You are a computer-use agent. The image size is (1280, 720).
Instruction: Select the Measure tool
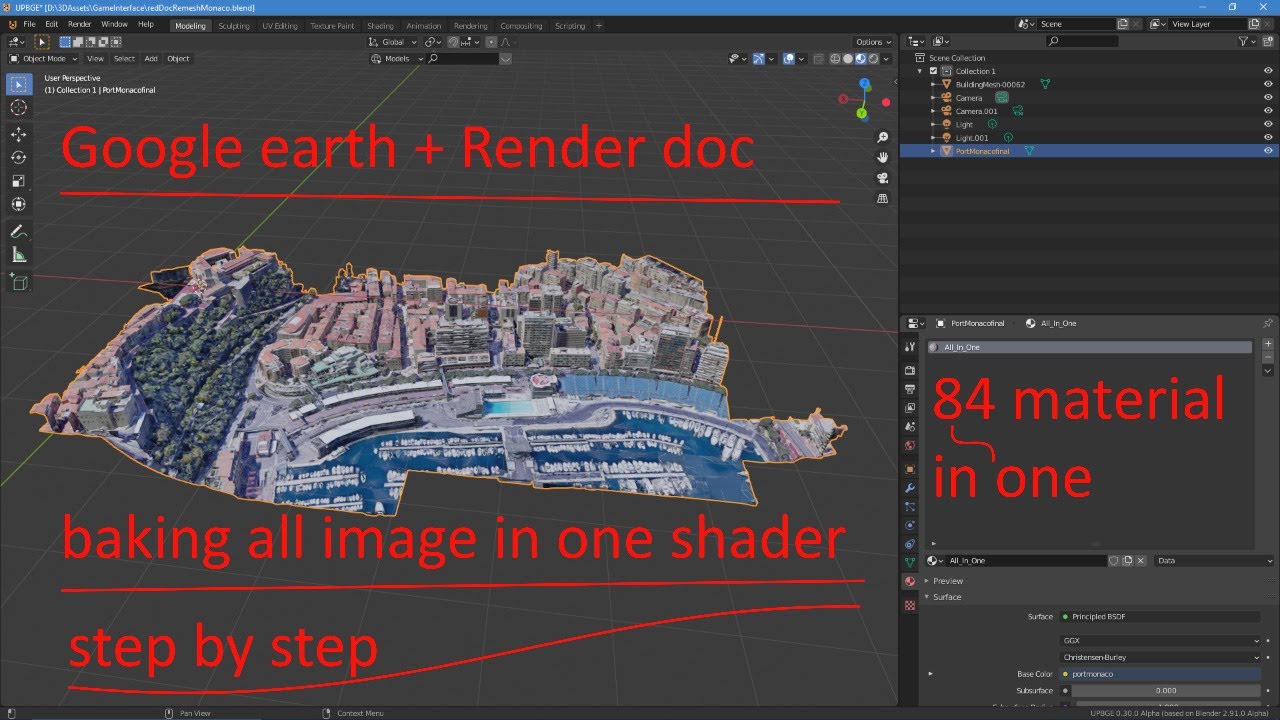[19, 256]
